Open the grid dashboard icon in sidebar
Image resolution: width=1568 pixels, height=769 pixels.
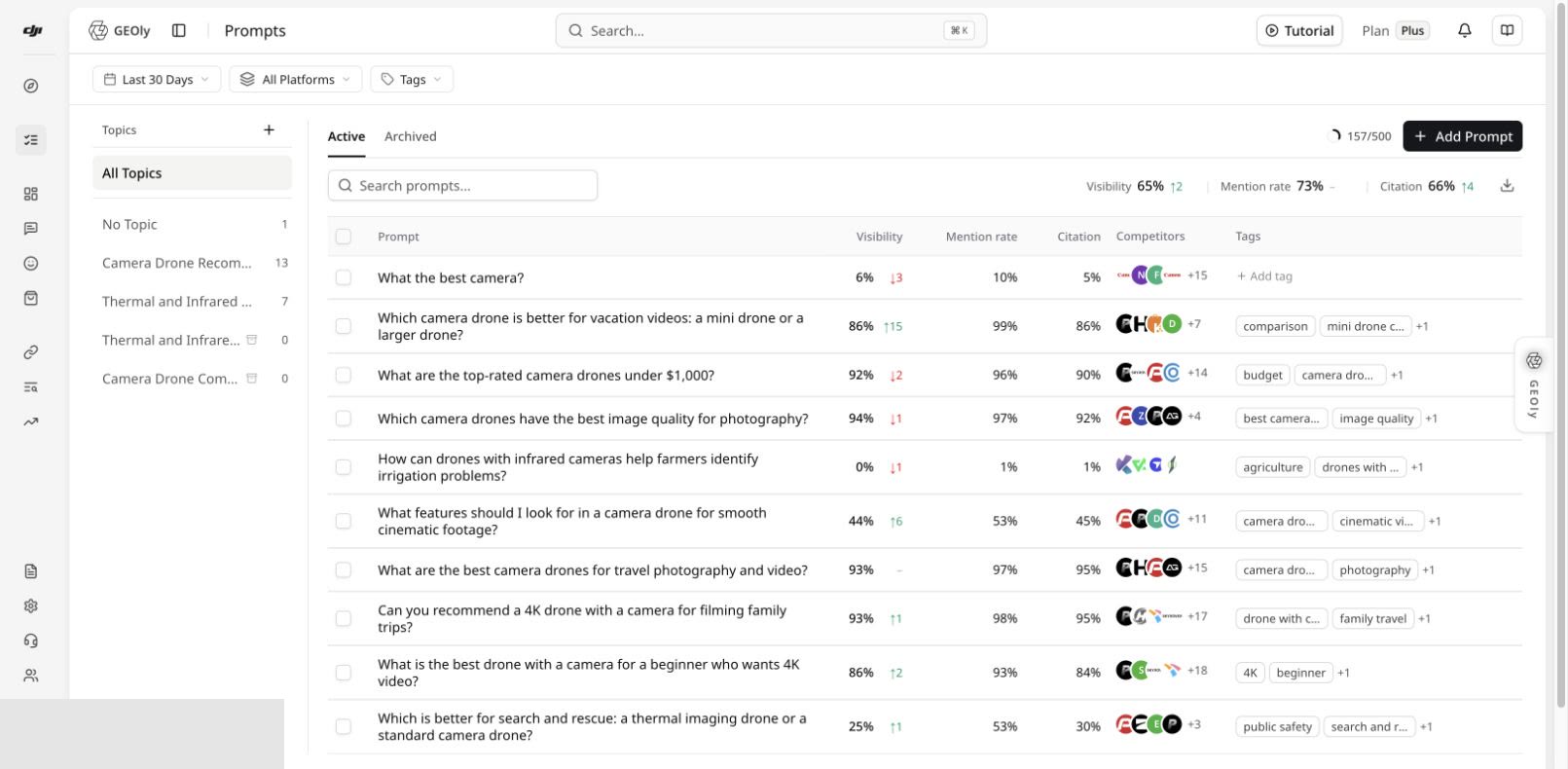[31, 194]
